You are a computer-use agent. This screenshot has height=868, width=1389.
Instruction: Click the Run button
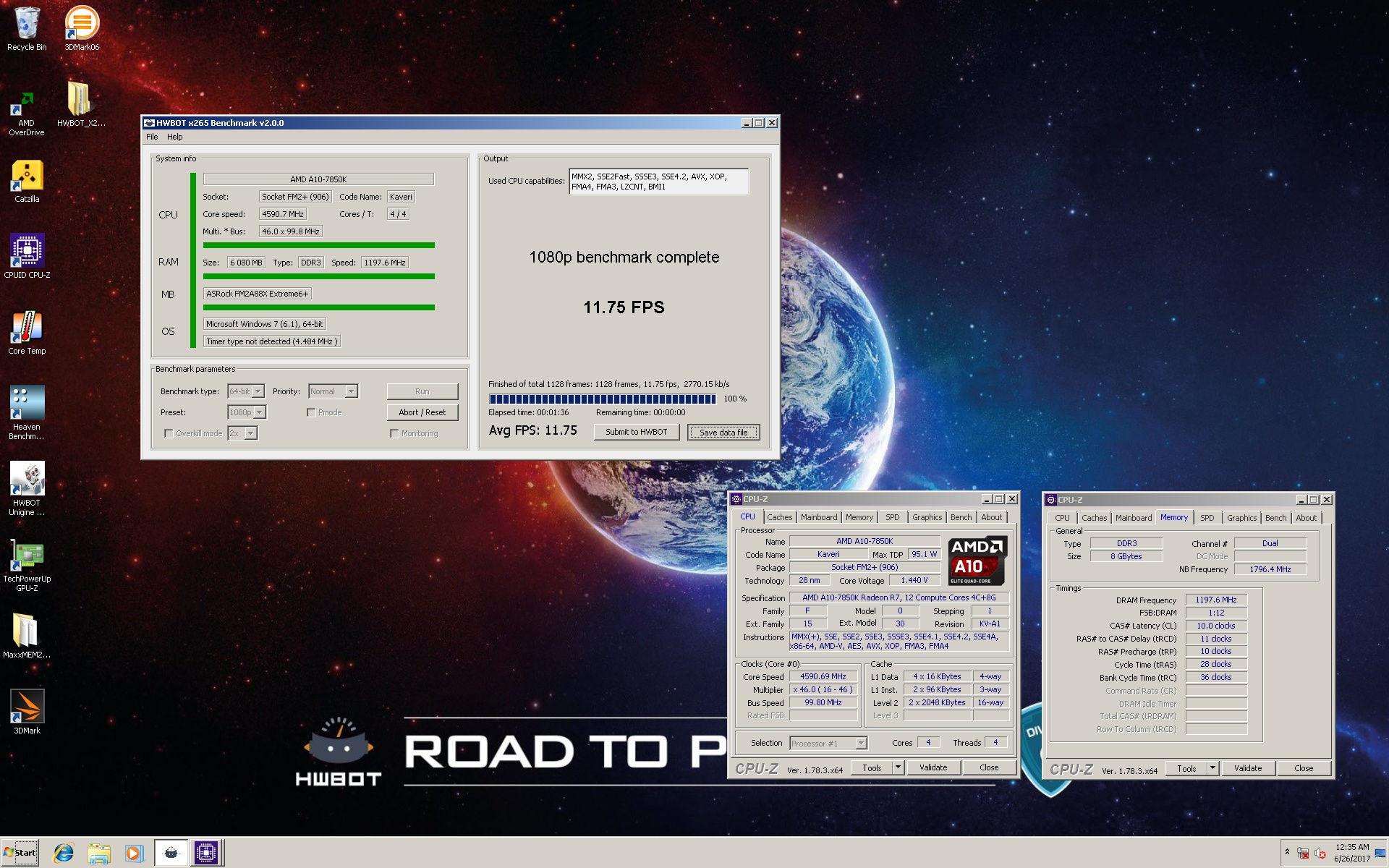click(x=422, y=391)
